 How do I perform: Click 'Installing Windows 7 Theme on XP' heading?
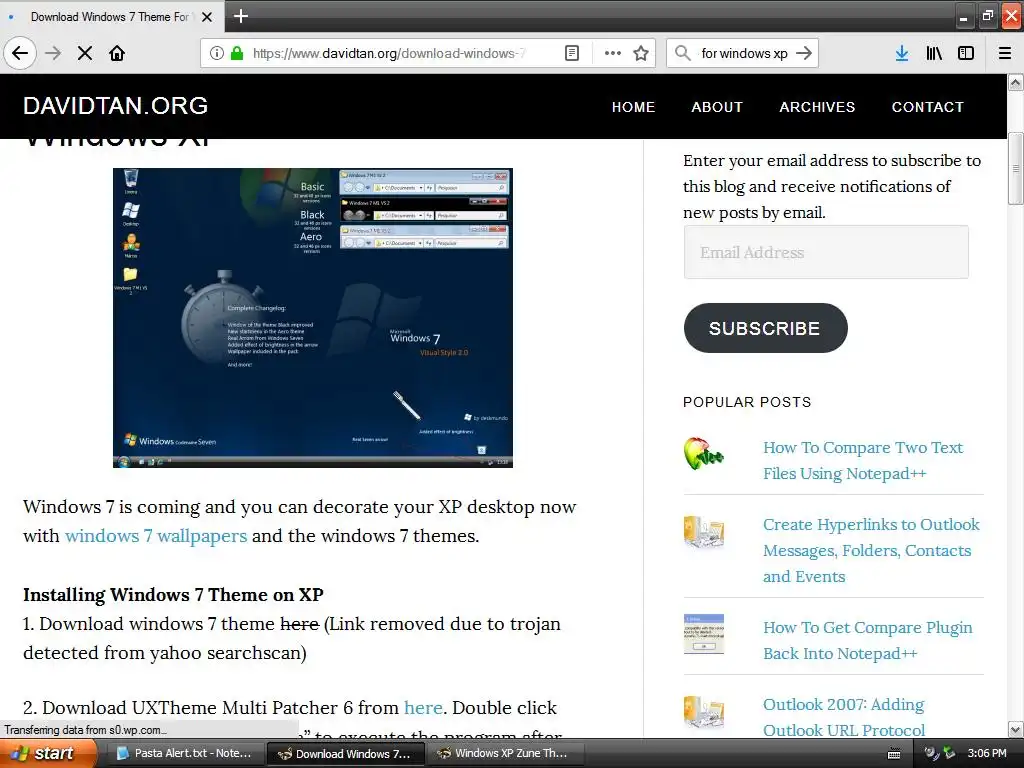tap(173, 594)
